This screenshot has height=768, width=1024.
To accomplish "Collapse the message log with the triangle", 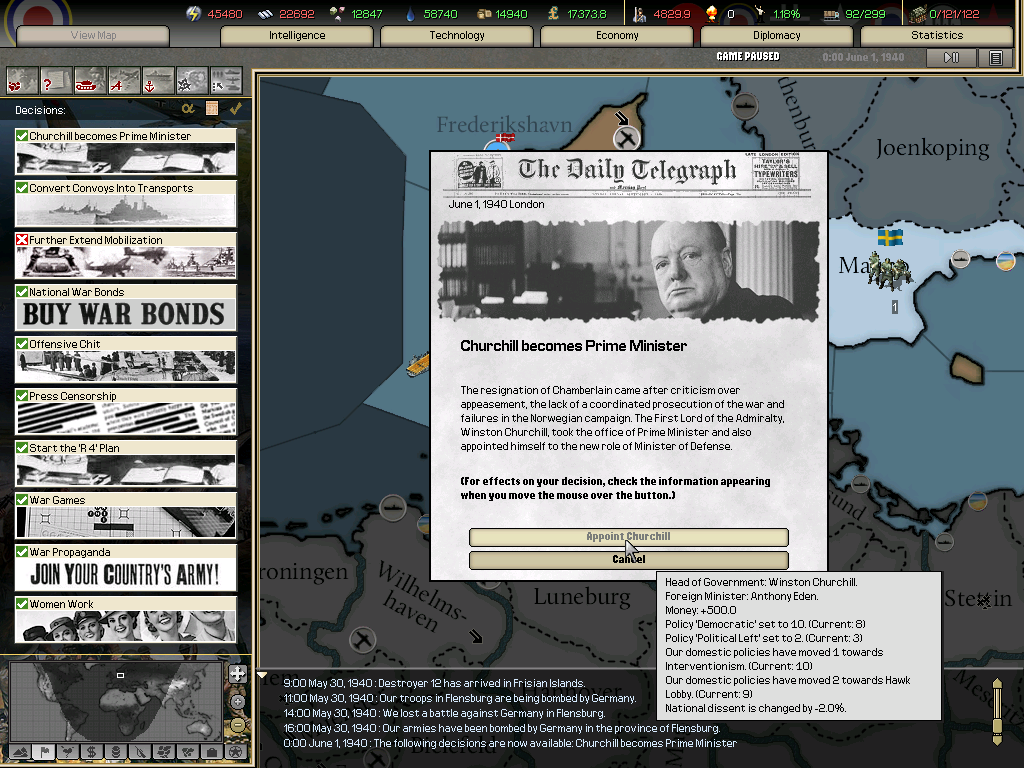I will (262, 675).
